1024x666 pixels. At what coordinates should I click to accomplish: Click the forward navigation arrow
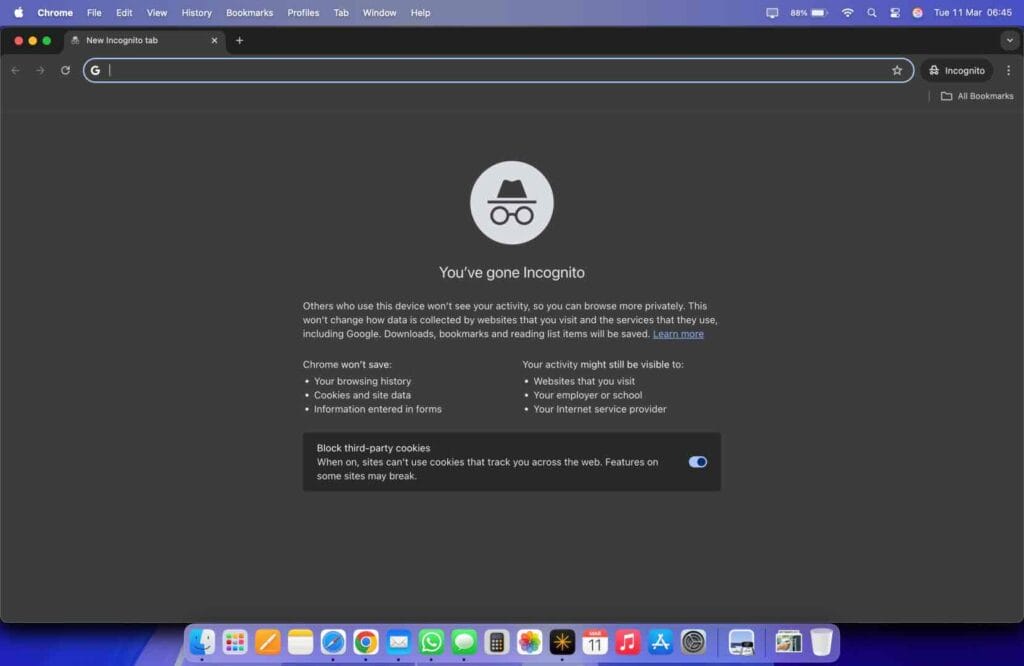[x=40, y=71]
